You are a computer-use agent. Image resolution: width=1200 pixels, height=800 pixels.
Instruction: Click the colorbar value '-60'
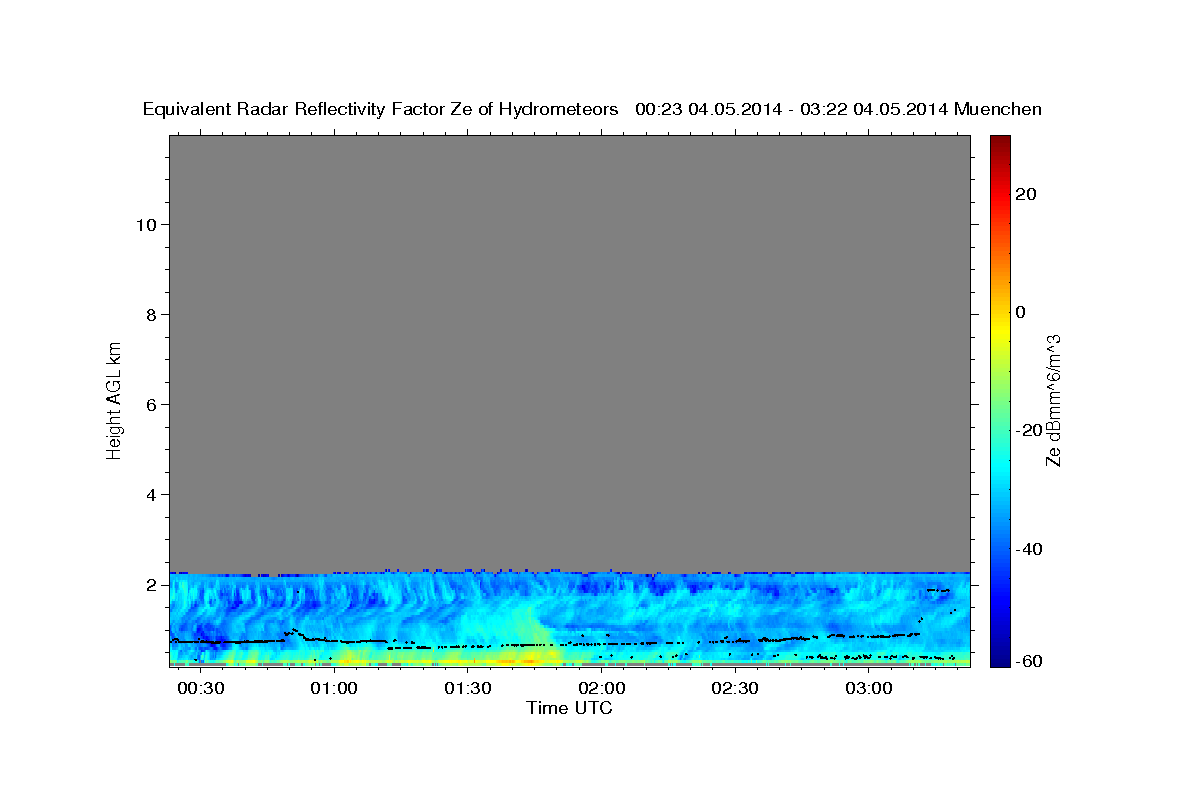(1029, 661)
